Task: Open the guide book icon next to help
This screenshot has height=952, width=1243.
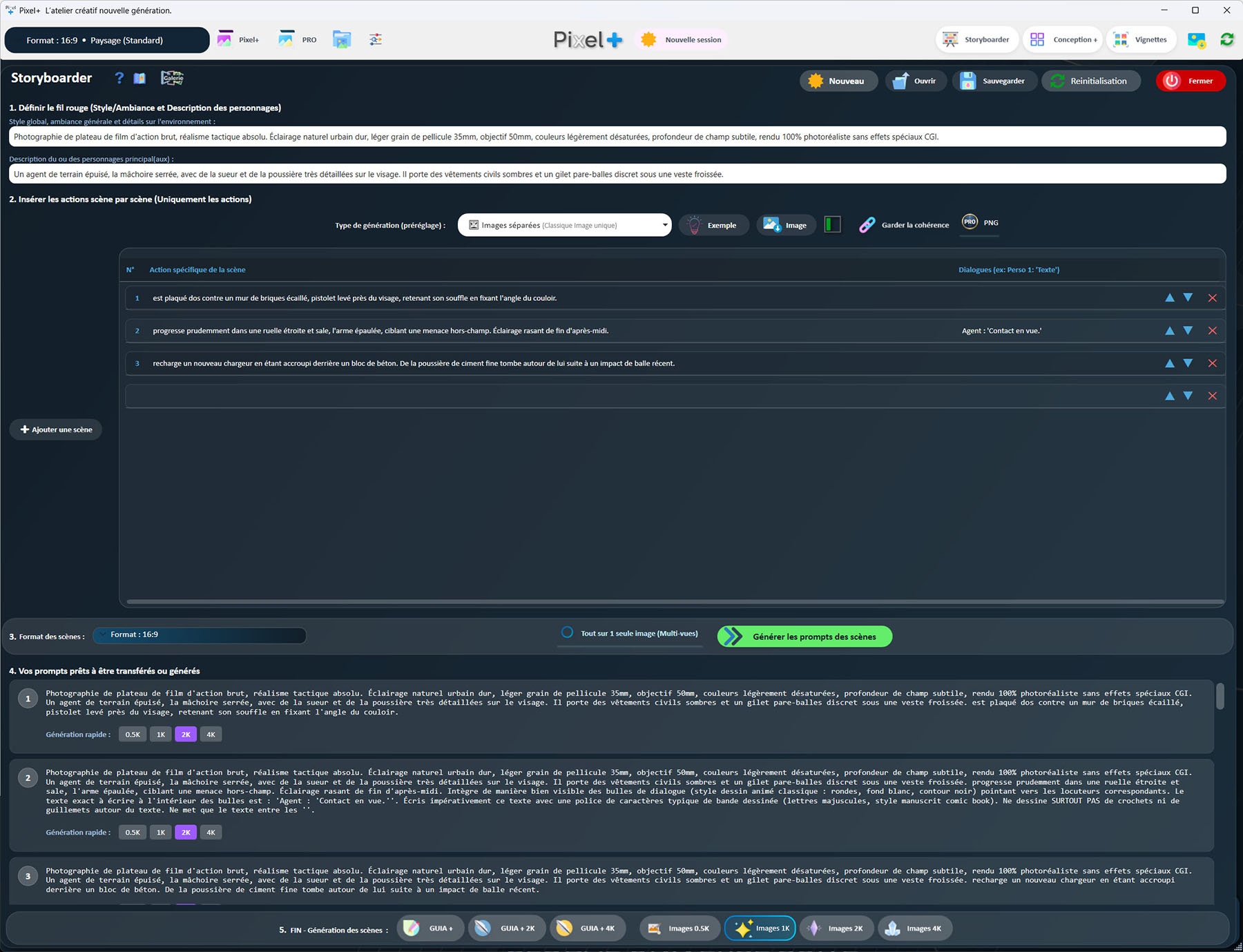Action: click(139, 78)
